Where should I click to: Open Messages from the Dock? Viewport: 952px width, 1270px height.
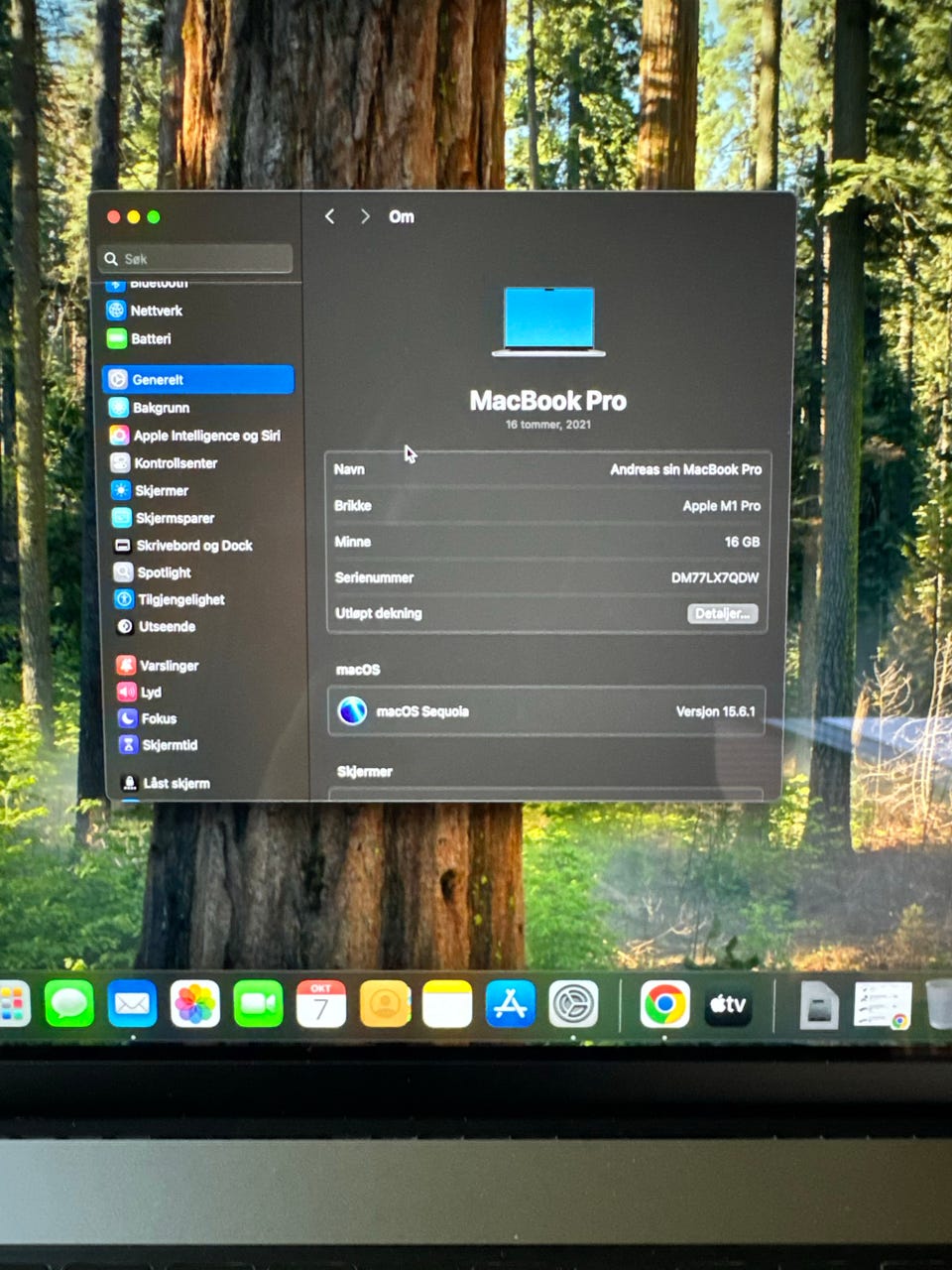tap(69, 1004)
